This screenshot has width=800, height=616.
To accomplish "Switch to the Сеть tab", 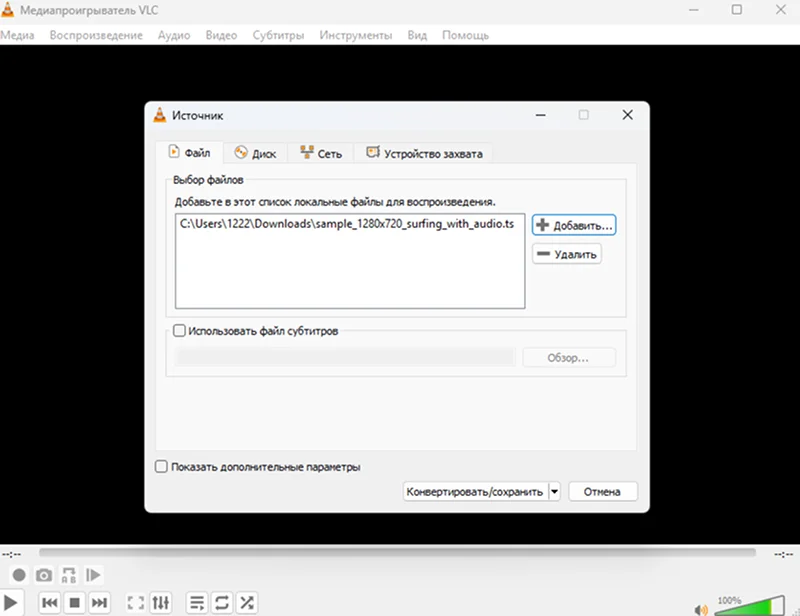I will 320,153.
